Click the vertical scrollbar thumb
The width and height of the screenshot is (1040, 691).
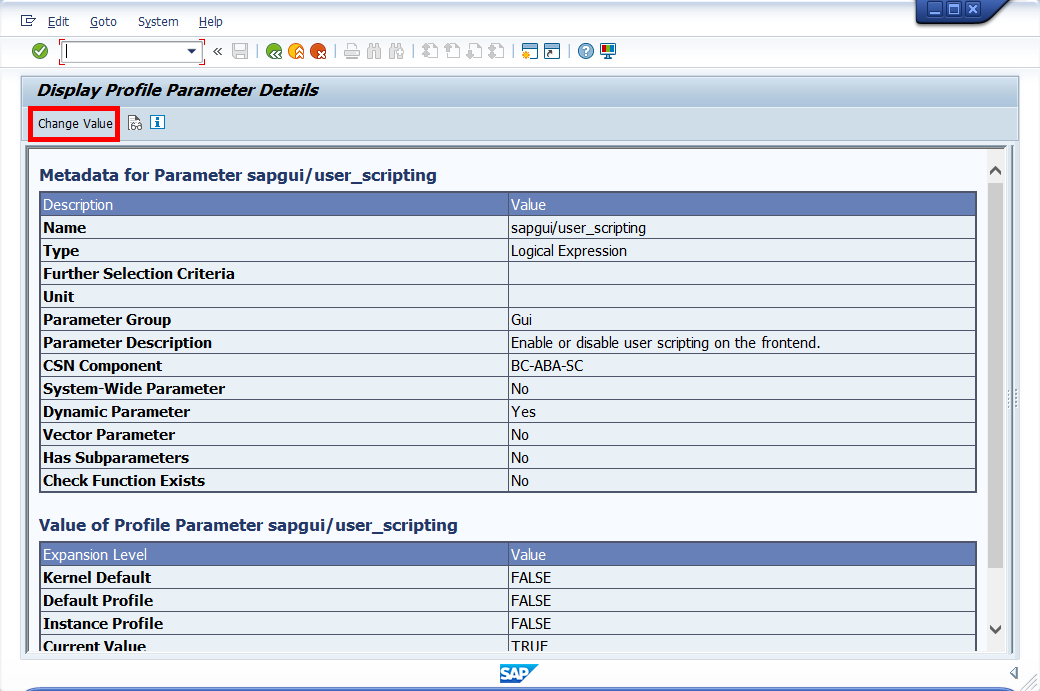pyautogui.click(x=995, y=375)
